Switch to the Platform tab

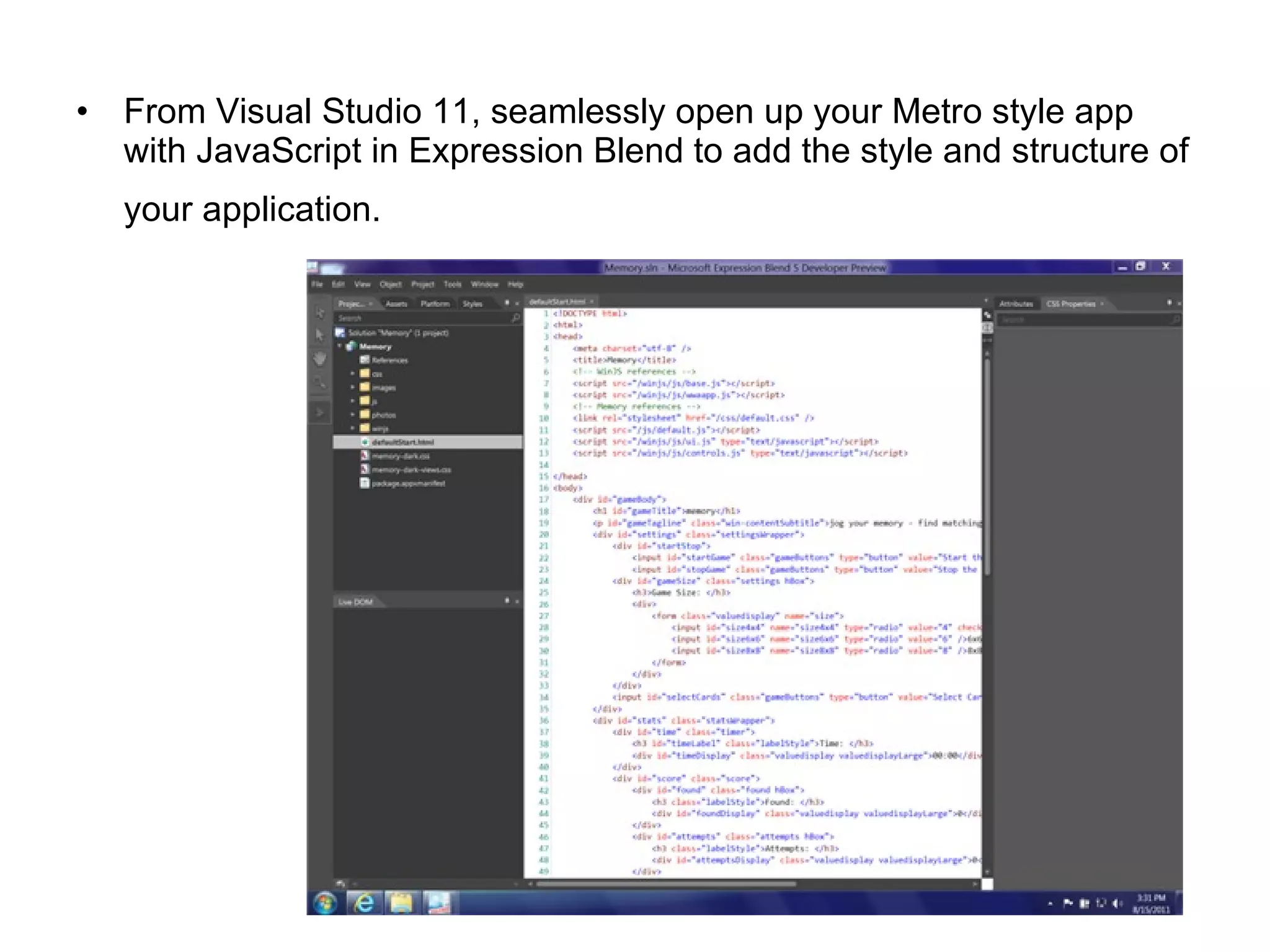coord(435,304)
